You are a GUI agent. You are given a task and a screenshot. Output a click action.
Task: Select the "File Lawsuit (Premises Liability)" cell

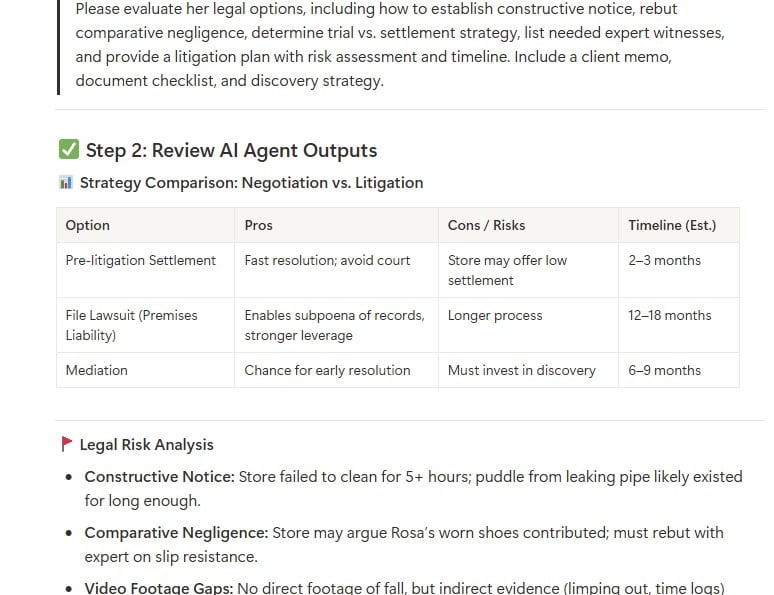[x=131, y=325]
